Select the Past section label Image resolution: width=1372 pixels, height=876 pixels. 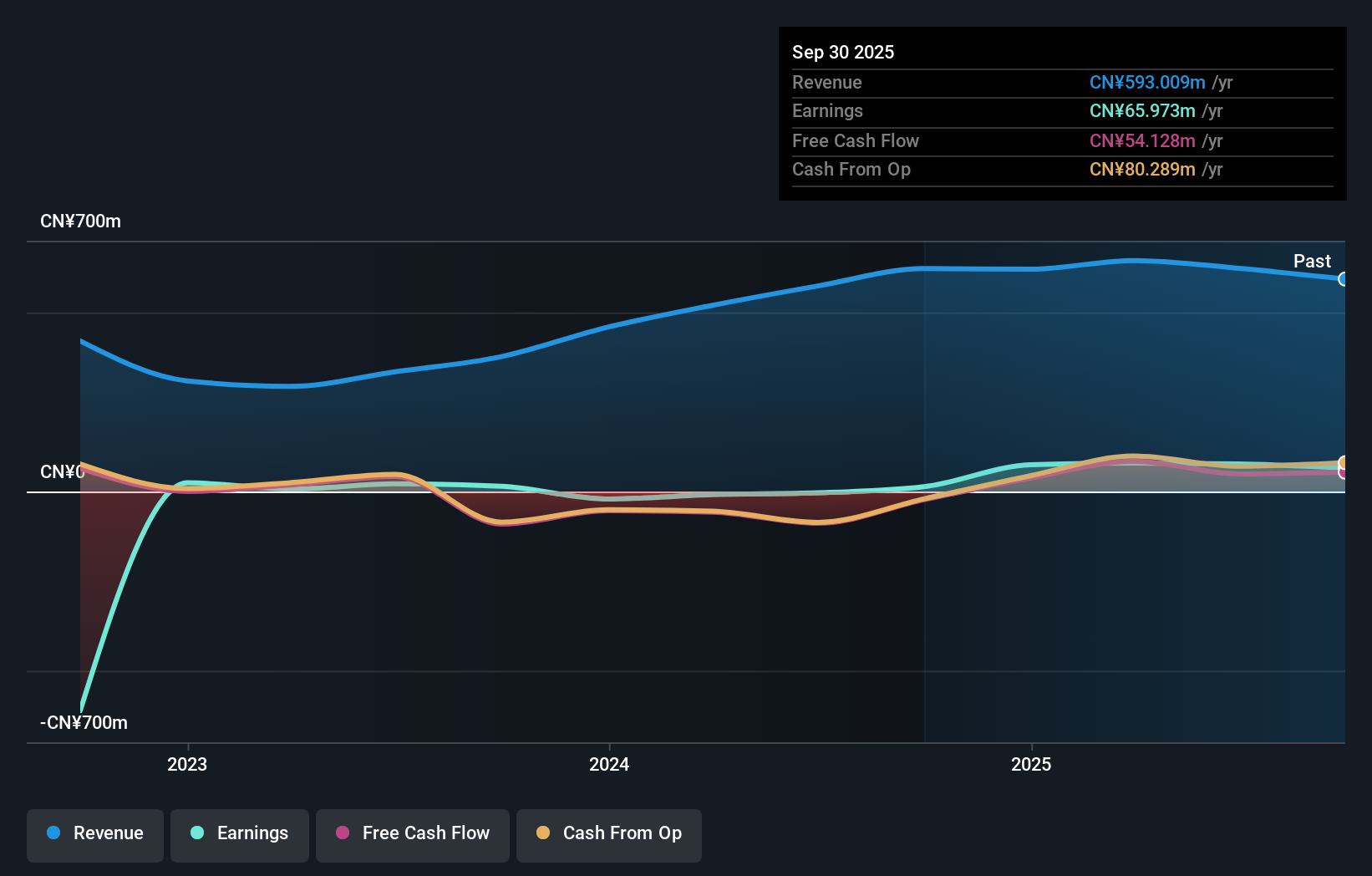point(1312,262)
